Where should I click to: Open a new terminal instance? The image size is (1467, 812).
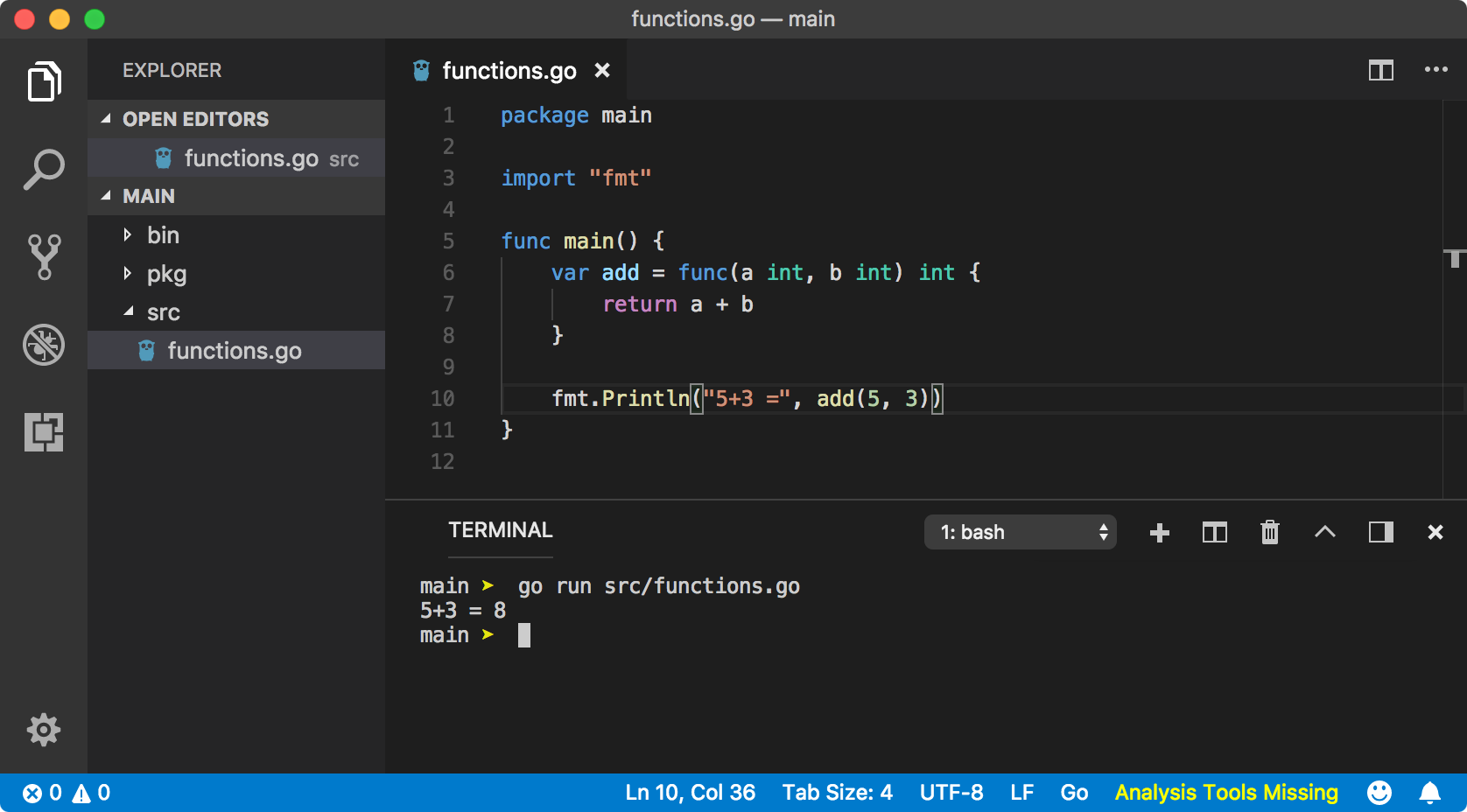tap(1160, 532)
